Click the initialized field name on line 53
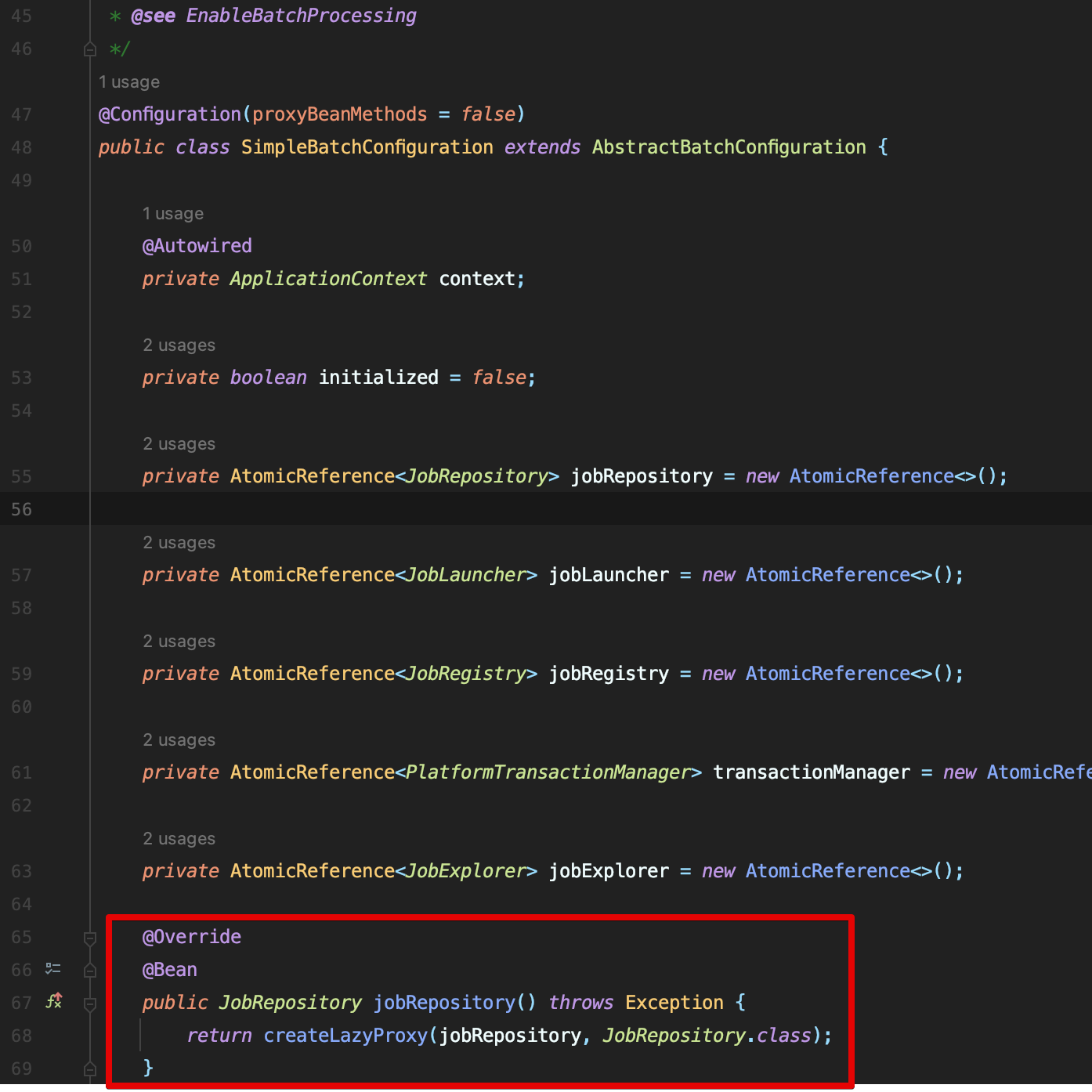Viewport: 1092px width, 1092px height. (378, 378)
